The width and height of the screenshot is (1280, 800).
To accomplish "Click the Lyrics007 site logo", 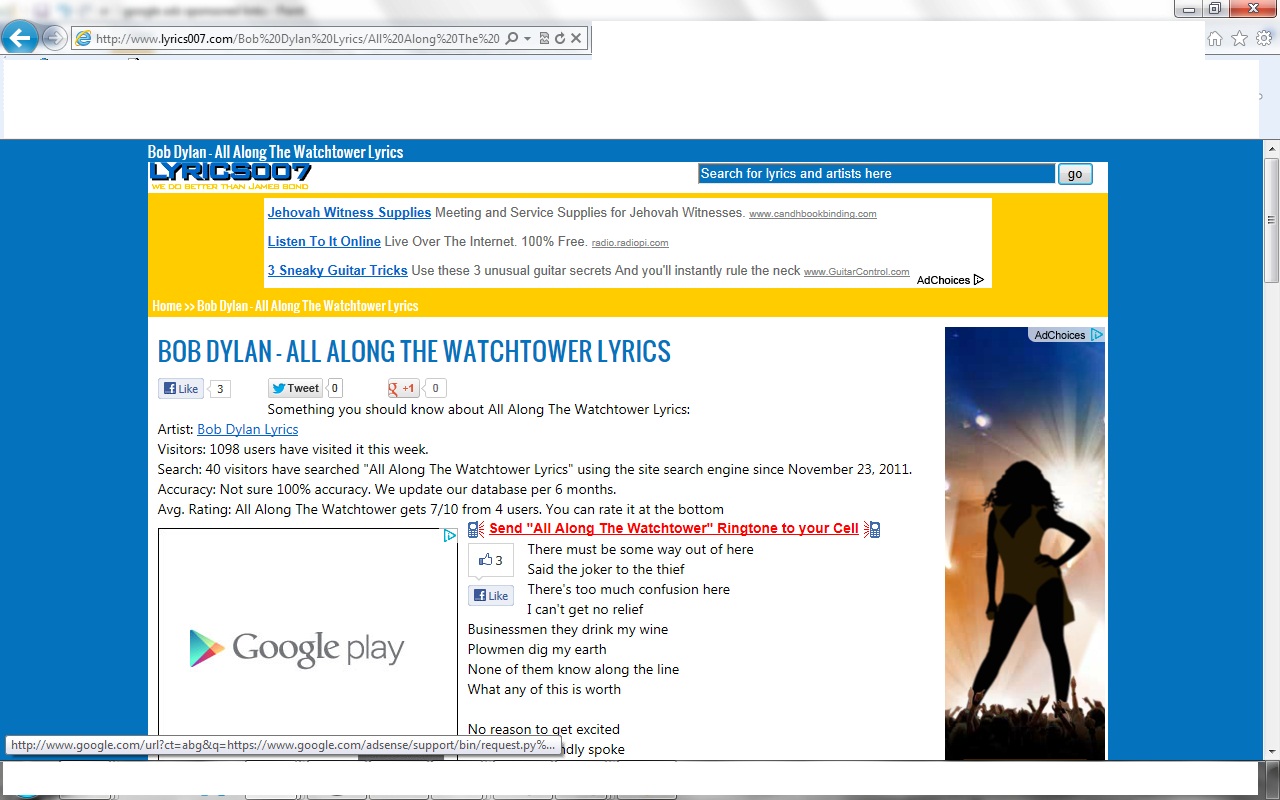I will tap(230, 175).
